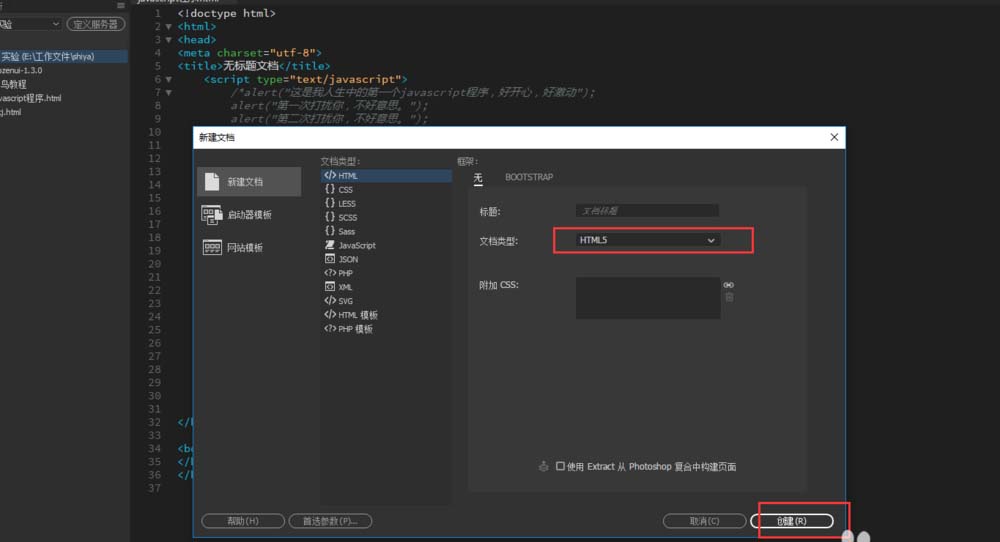1000x542 pixels.
Task: Expand the site selector dropdown in files panel
Action: point(55,24)
